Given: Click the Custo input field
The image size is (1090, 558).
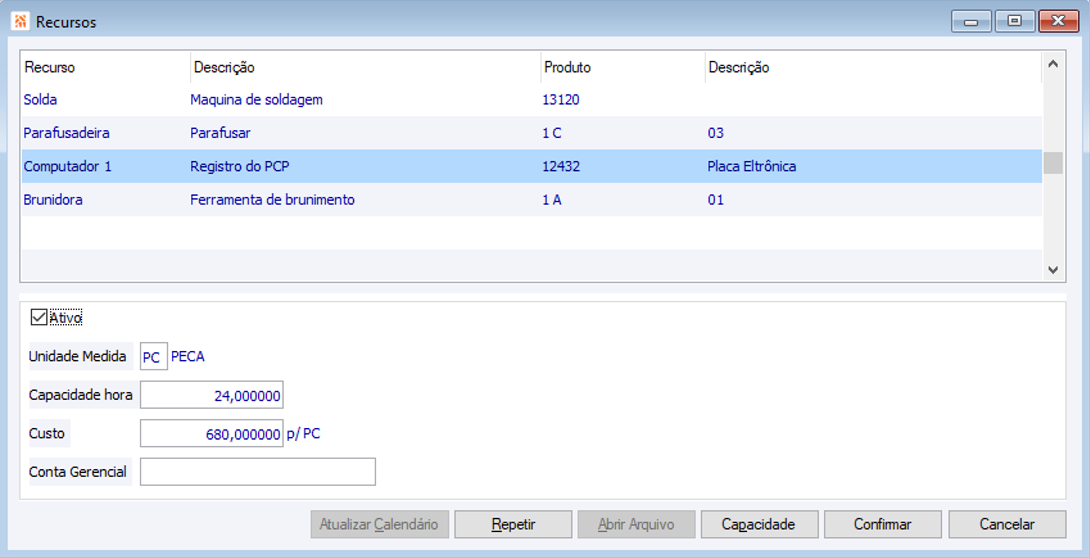Looking at the screenshot, I should [211, 434].
